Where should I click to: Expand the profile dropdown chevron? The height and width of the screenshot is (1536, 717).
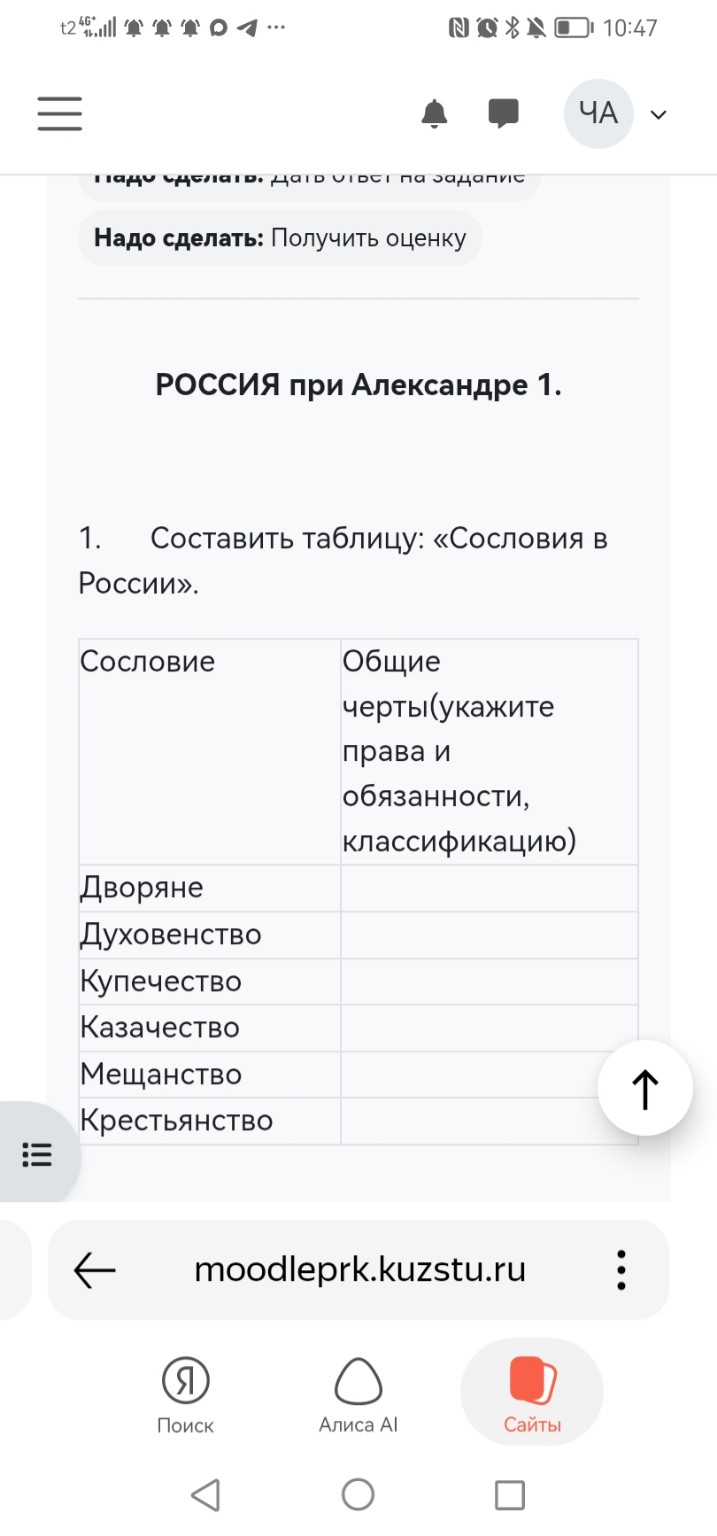click(x=657, y=114)
